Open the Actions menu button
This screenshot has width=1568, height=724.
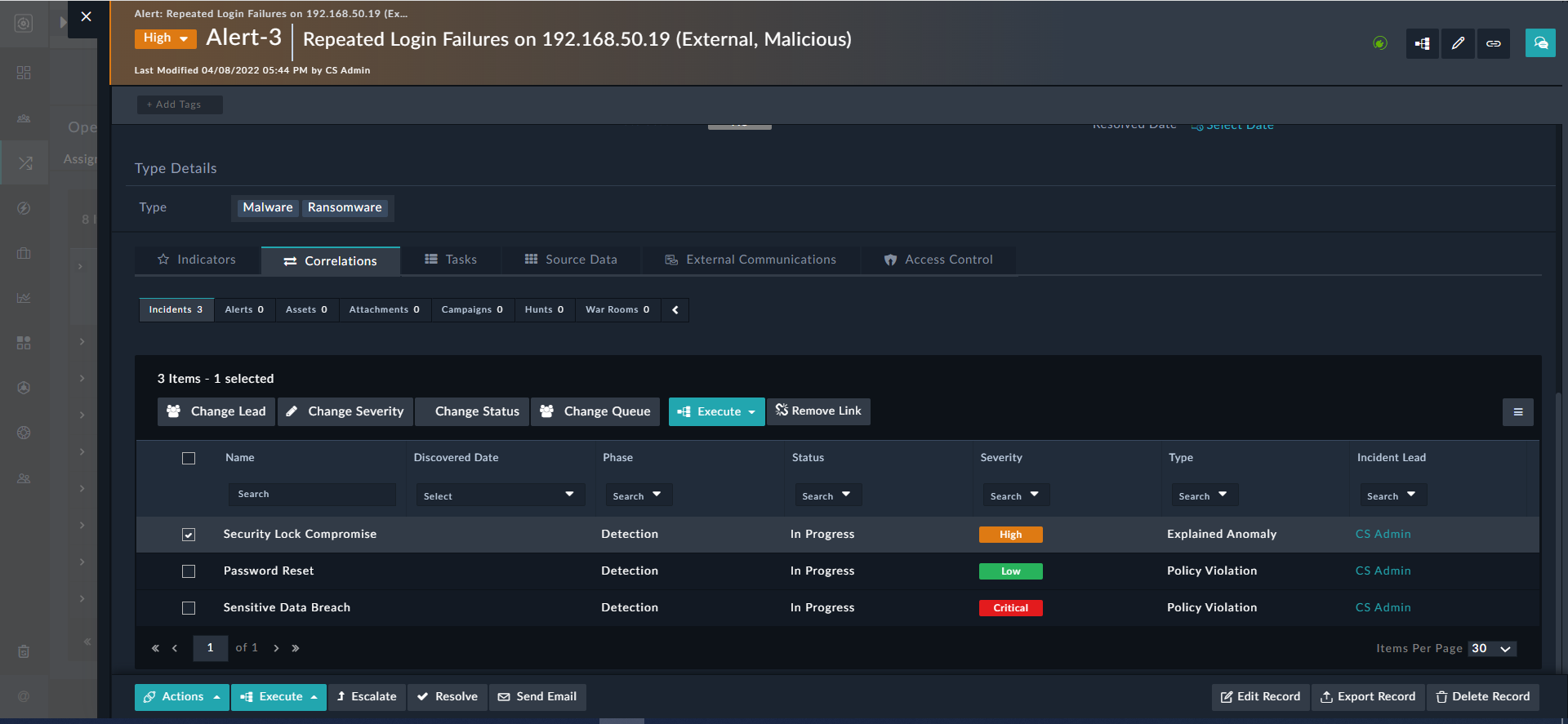[x=181, y=697]
